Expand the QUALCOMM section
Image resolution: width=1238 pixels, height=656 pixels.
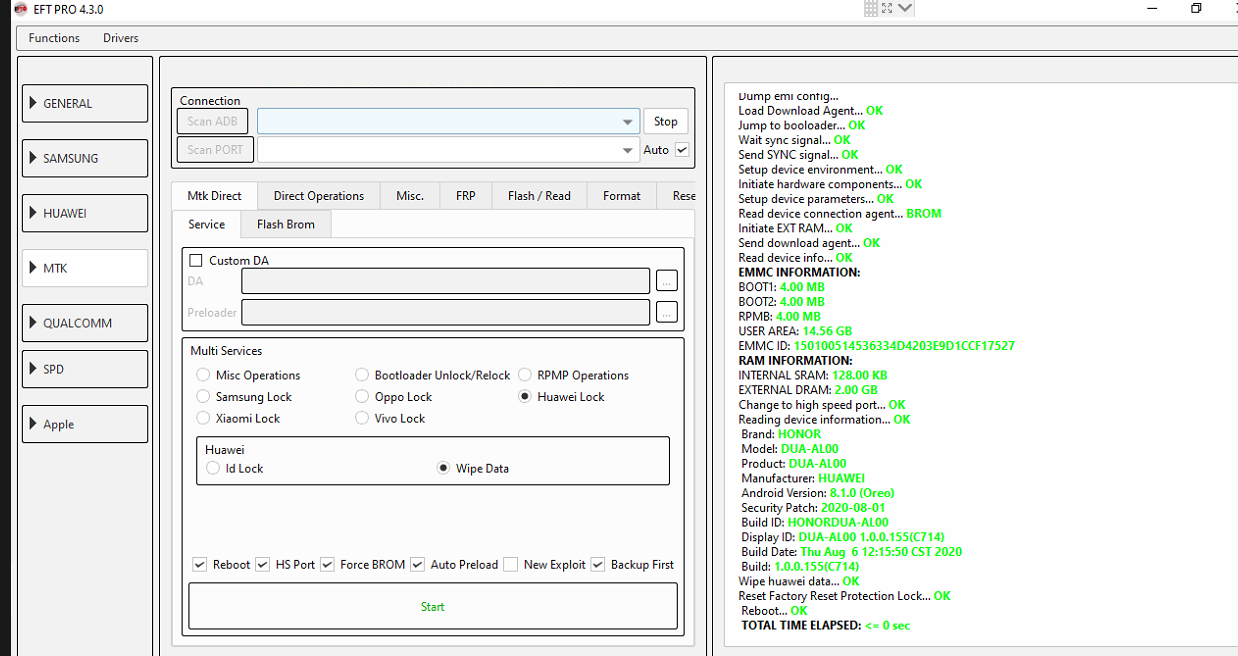tap(85, 323)
